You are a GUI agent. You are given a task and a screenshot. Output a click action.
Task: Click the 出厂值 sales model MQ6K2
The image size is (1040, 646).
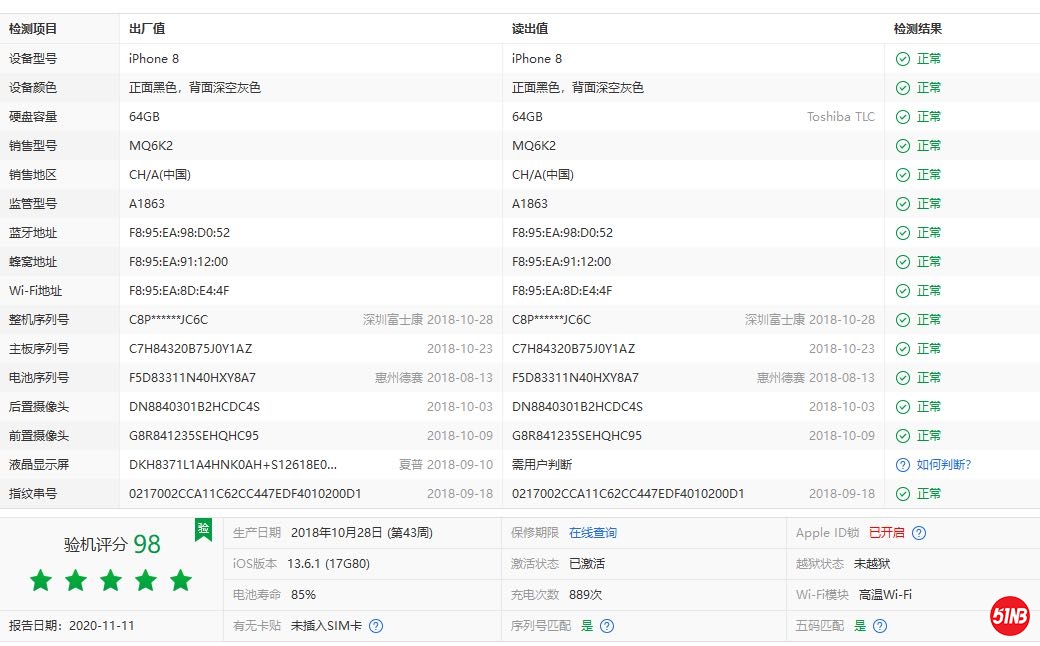(151, 146)
